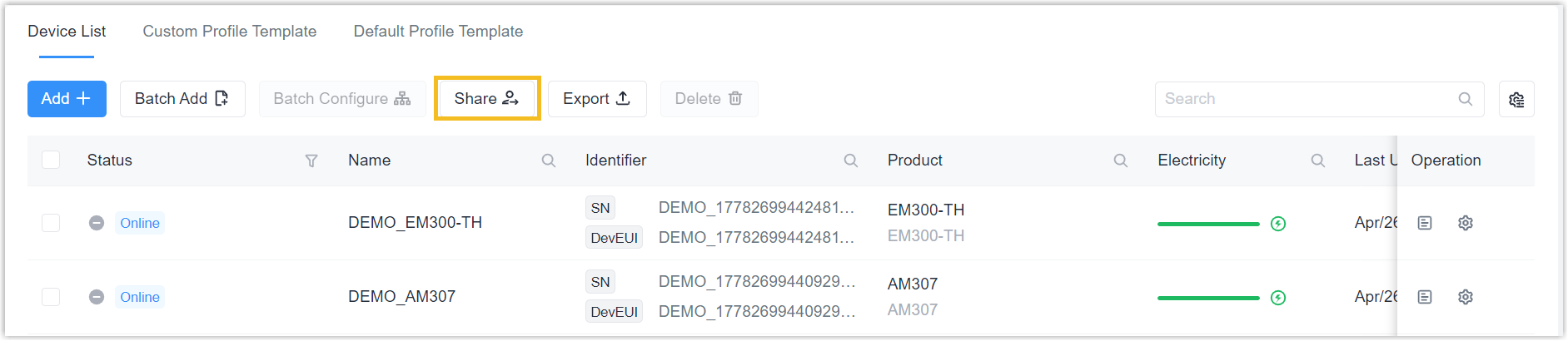Open the column settings gear beside search
The height and width of the screenshot is (341, 1568).
click(x=1516, y=99)
